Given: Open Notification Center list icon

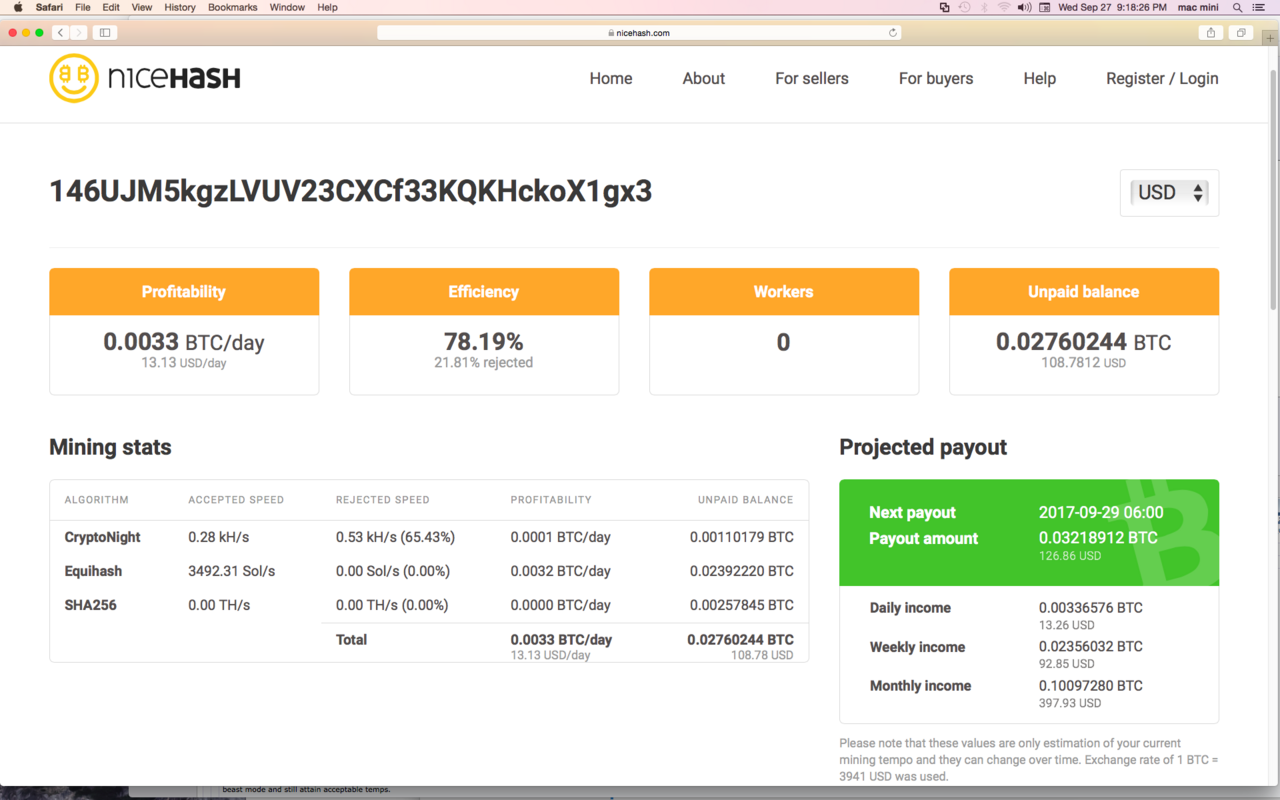Looking at the screenshot, I should (1259, 7).
